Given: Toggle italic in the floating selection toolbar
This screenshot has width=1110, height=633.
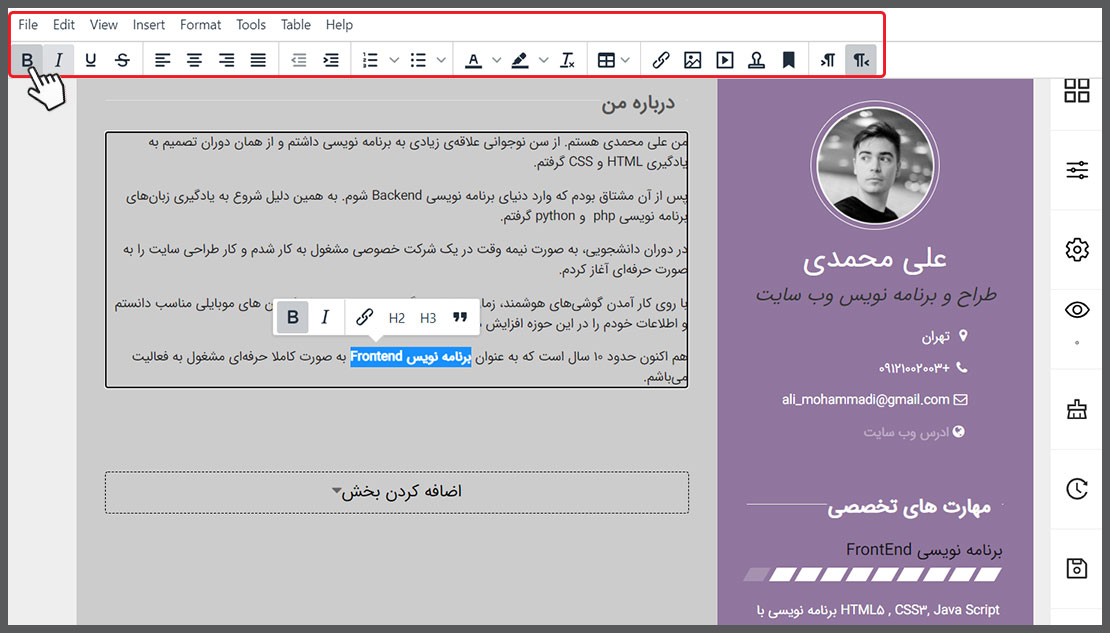Looking at the screenshot, I should point(325,317).
